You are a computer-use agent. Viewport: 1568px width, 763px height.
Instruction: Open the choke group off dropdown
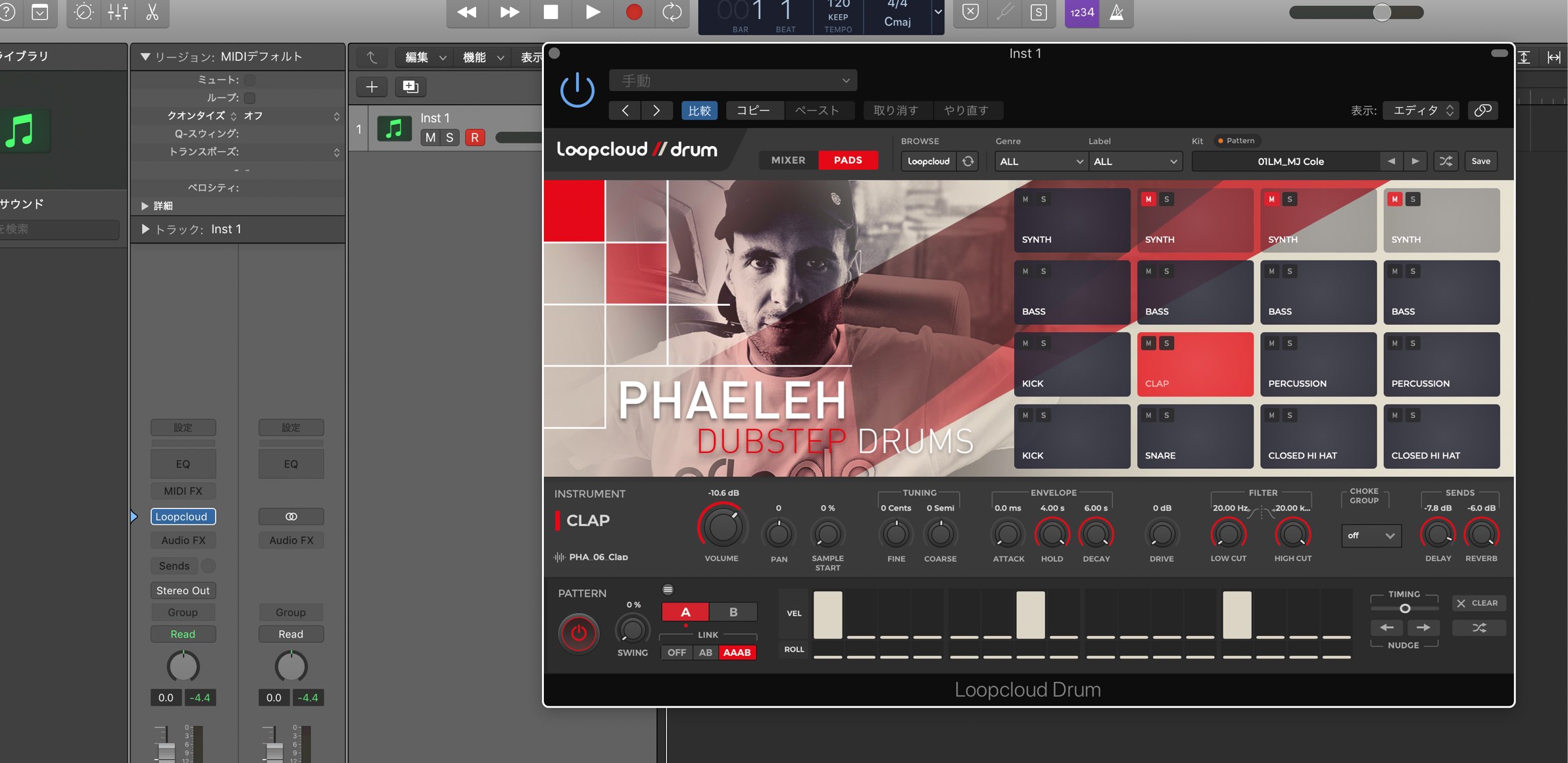pos(1371,535)
